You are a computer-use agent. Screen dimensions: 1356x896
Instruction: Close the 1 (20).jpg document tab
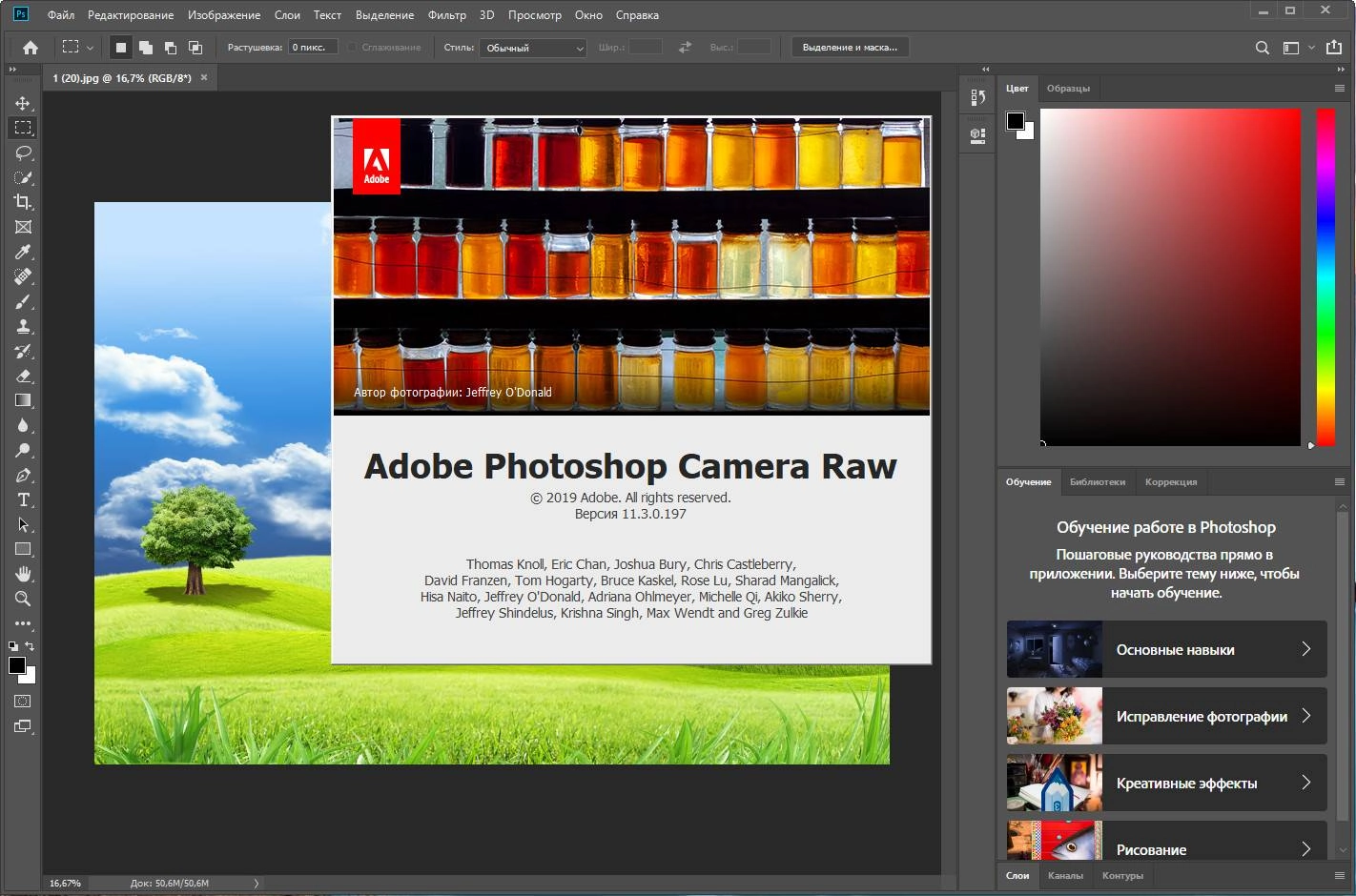(204, 78)
